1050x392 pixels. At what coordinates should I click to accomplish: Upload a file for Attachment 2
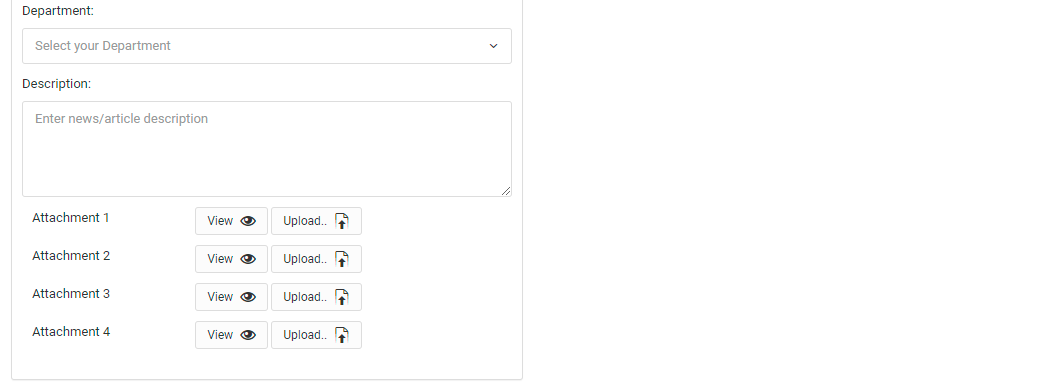pos(316,259)
